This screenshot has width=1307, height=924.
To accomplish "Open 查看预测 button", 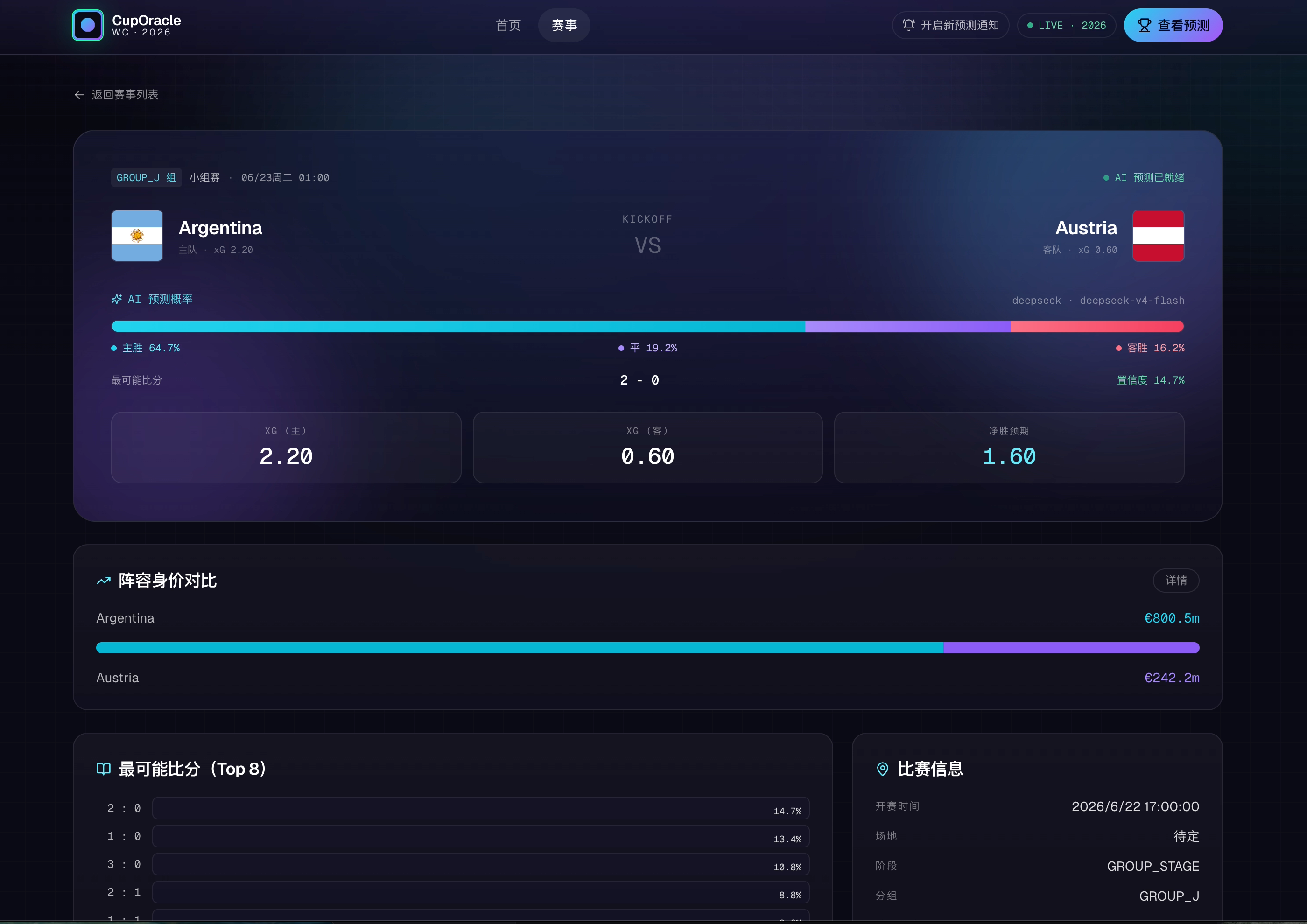I will tap(1173, 25).
